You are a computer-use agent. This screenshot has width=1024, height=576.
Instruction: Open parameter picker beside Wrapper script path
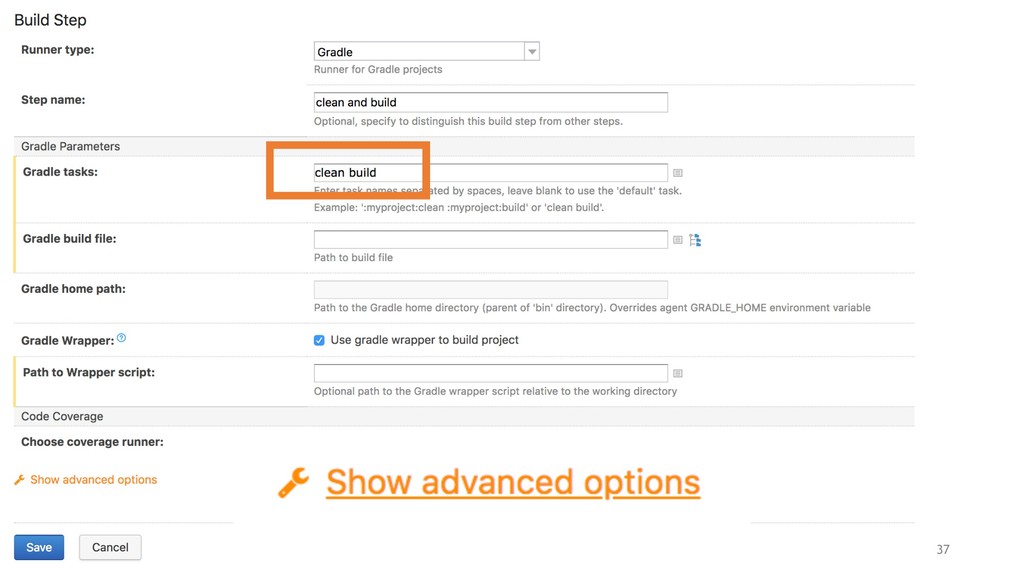point(678,374)
